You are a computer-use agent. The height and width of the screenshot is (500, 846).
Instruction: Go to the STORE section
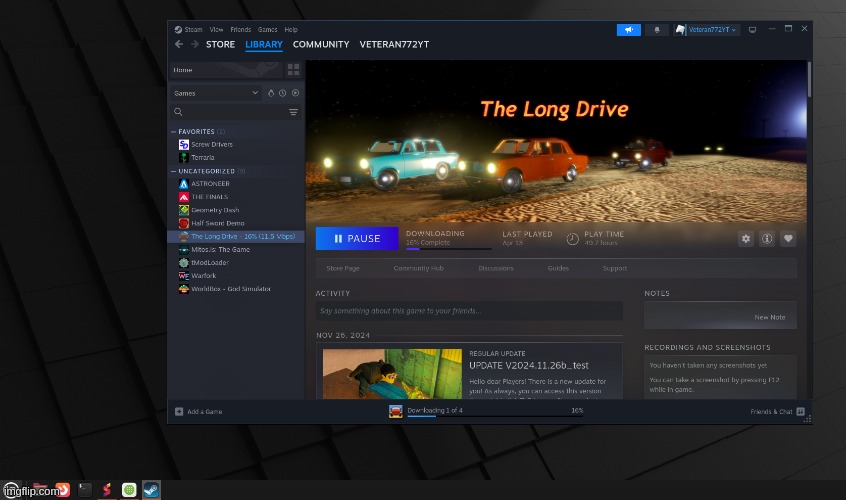220,44
